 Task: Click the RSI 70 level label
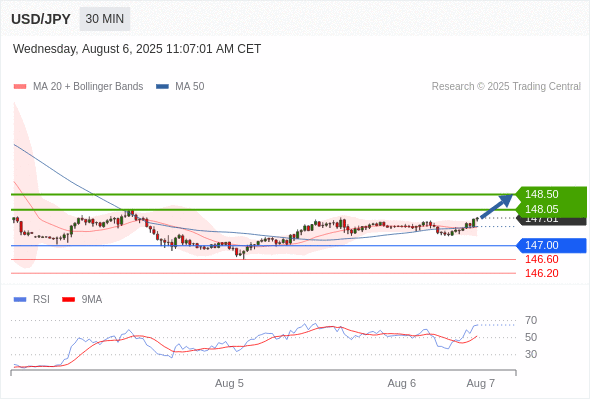click(531, 321)
